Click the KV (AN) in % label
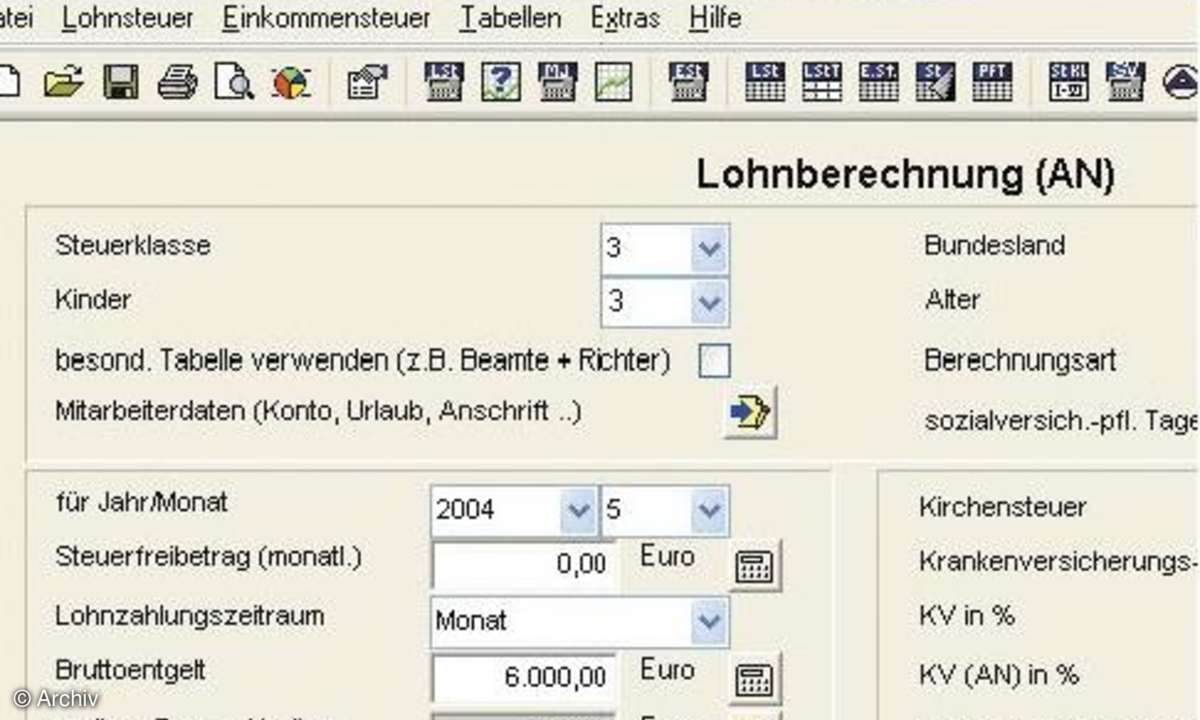 [x=999, y=675]
